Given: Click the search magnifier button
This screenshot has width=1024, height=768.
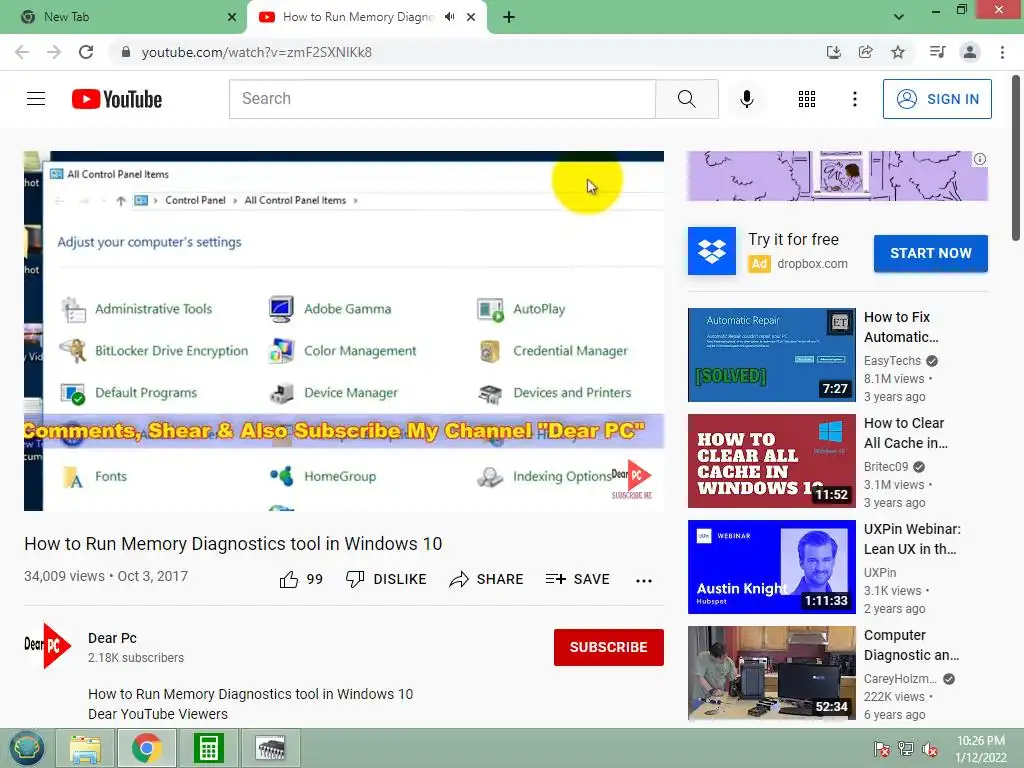Looking at the screenshot, I should 686,99.
